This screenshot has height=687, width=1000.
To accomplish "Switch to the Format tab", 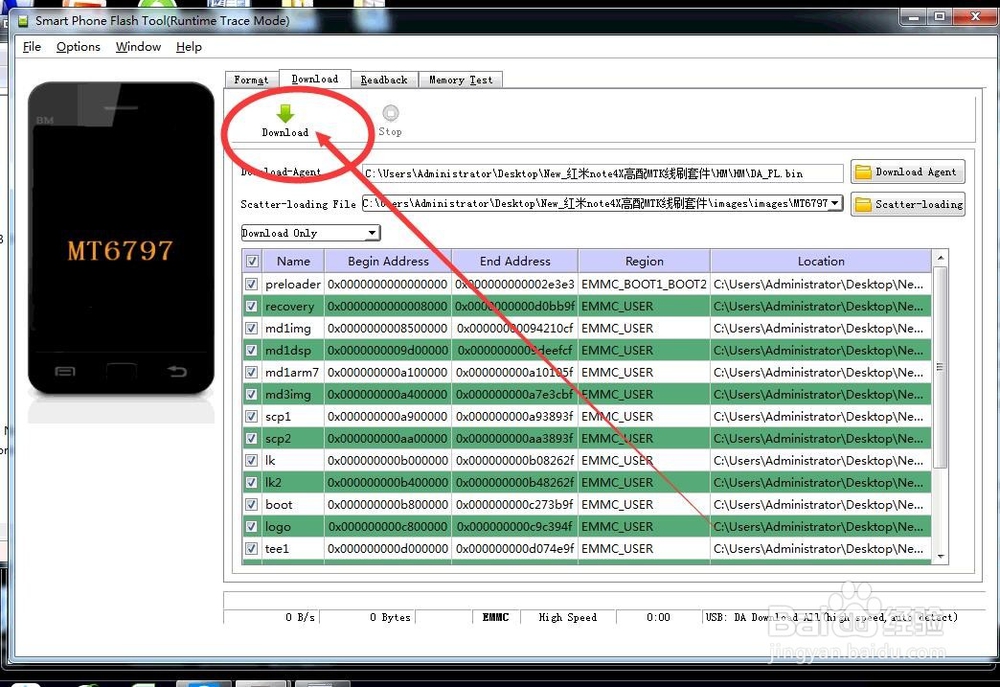I will [x=251, y=80].
